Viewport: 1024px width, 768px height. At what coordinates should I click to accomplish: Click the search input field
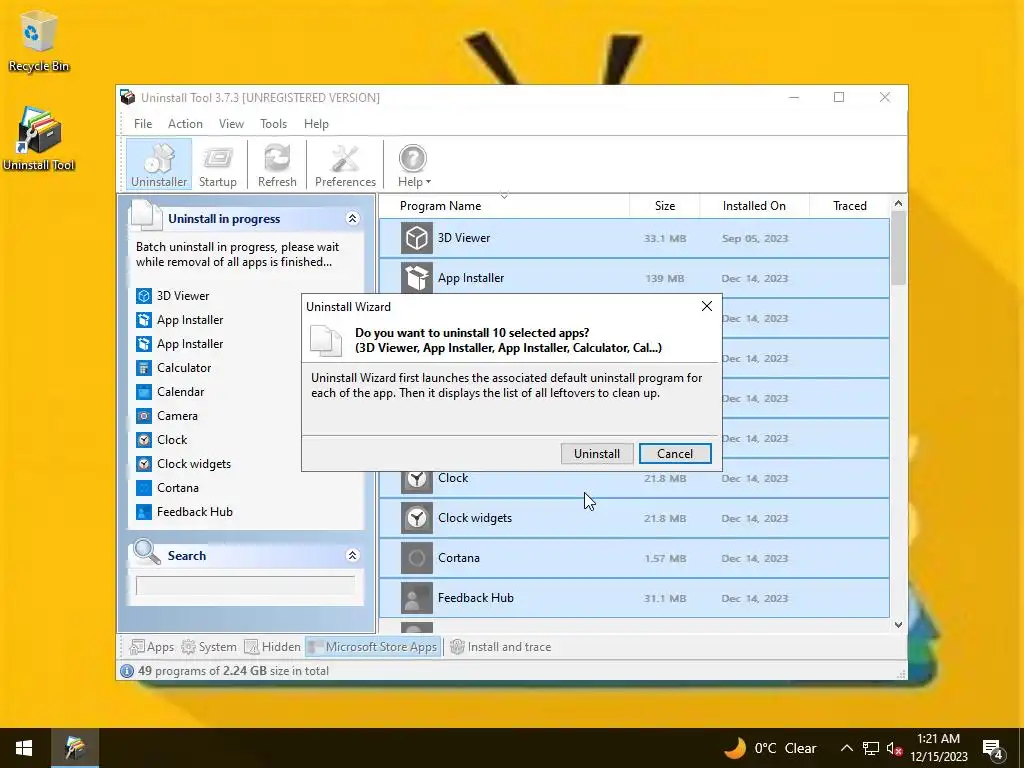(246, 585)
